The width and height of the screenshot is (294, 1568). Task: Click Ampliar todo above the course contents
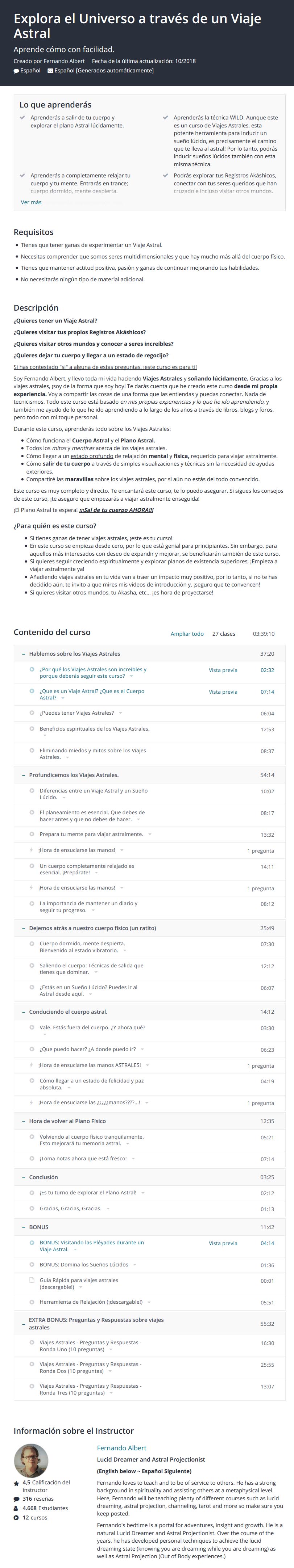[x=187, y=634]
